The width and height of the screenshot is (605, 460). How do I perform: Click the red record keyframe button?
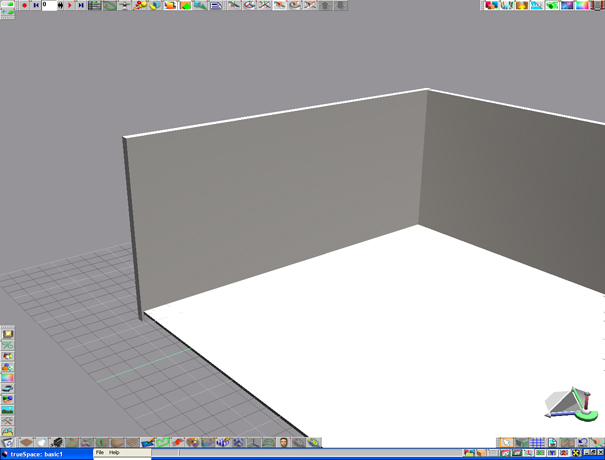[24, 5]
